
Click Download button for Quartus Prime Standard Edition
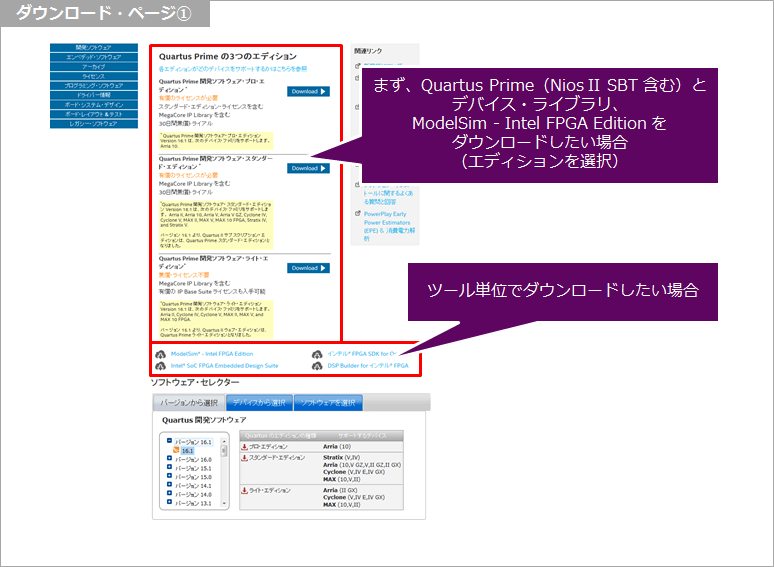tap(309, 169)
